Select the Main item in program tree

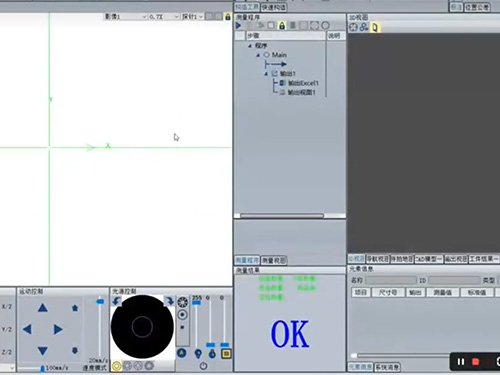tap(279, 55)
